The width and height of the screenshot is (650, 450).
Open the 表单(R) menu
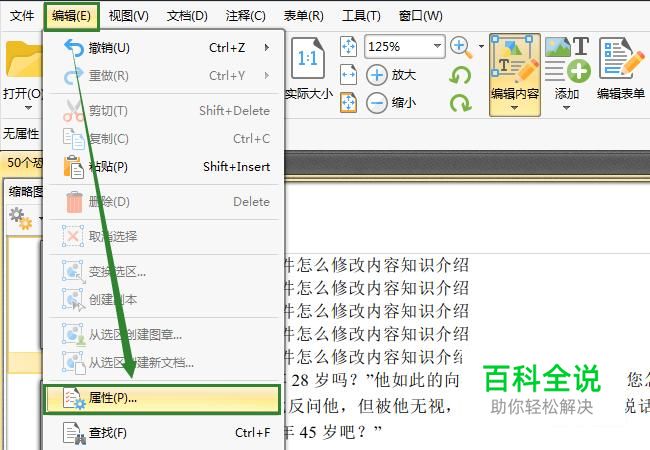(x=303, y=16)
